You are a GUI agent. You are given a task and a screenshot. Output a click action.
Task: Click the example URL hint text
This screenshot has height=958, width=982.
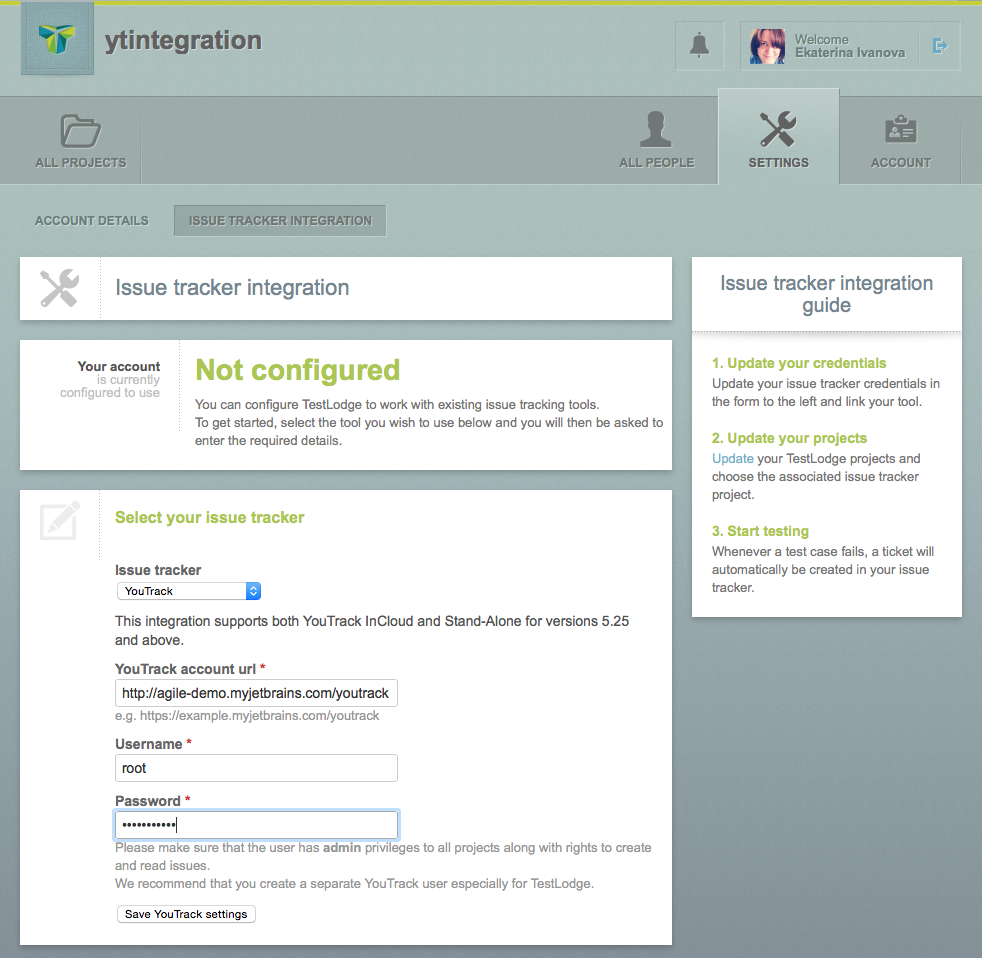(x=247, y=716)
